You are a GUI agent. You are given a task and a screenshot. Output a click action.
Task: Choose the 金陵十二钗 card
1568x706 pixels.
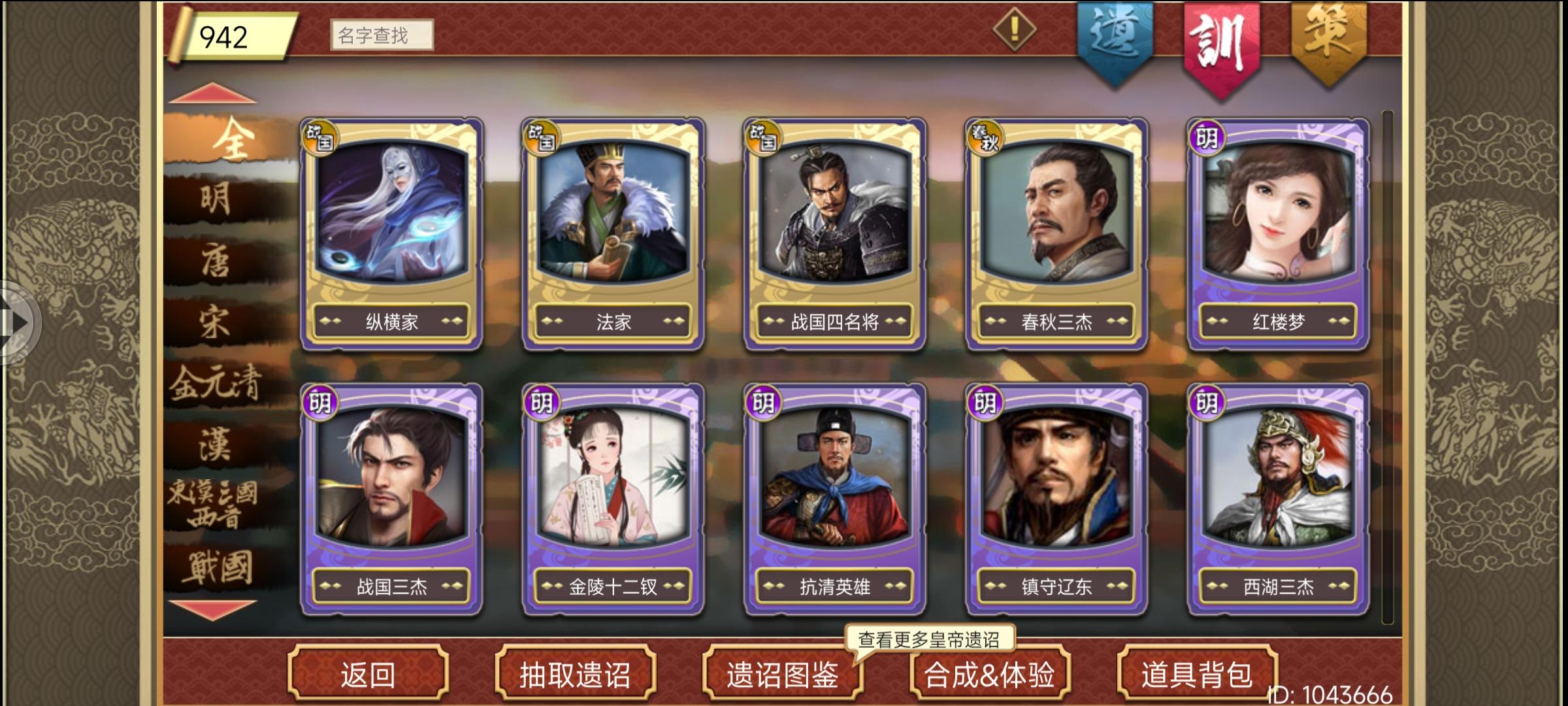pyautogui.click(x=613, y=499)
